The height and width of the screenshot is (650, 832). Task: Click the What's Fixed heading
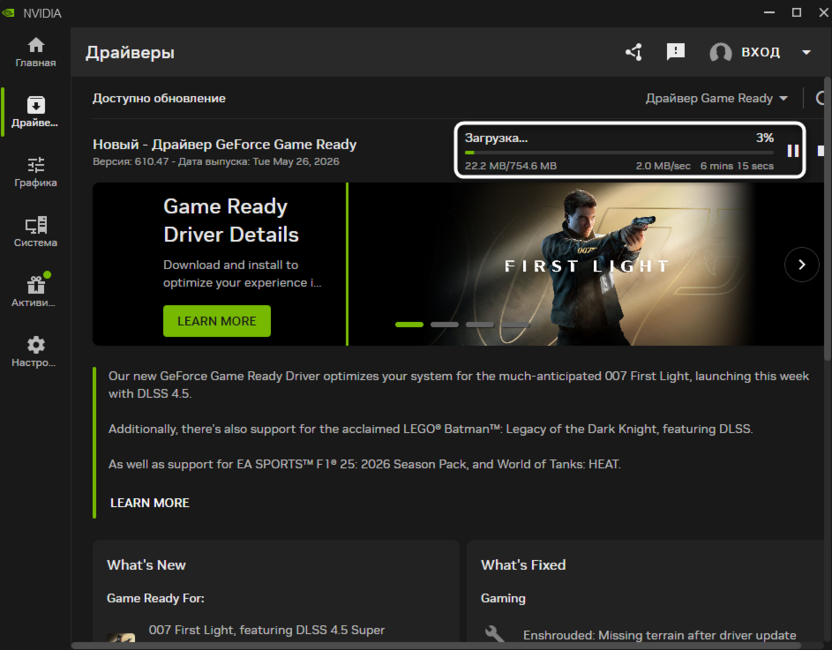click(523, 565)
